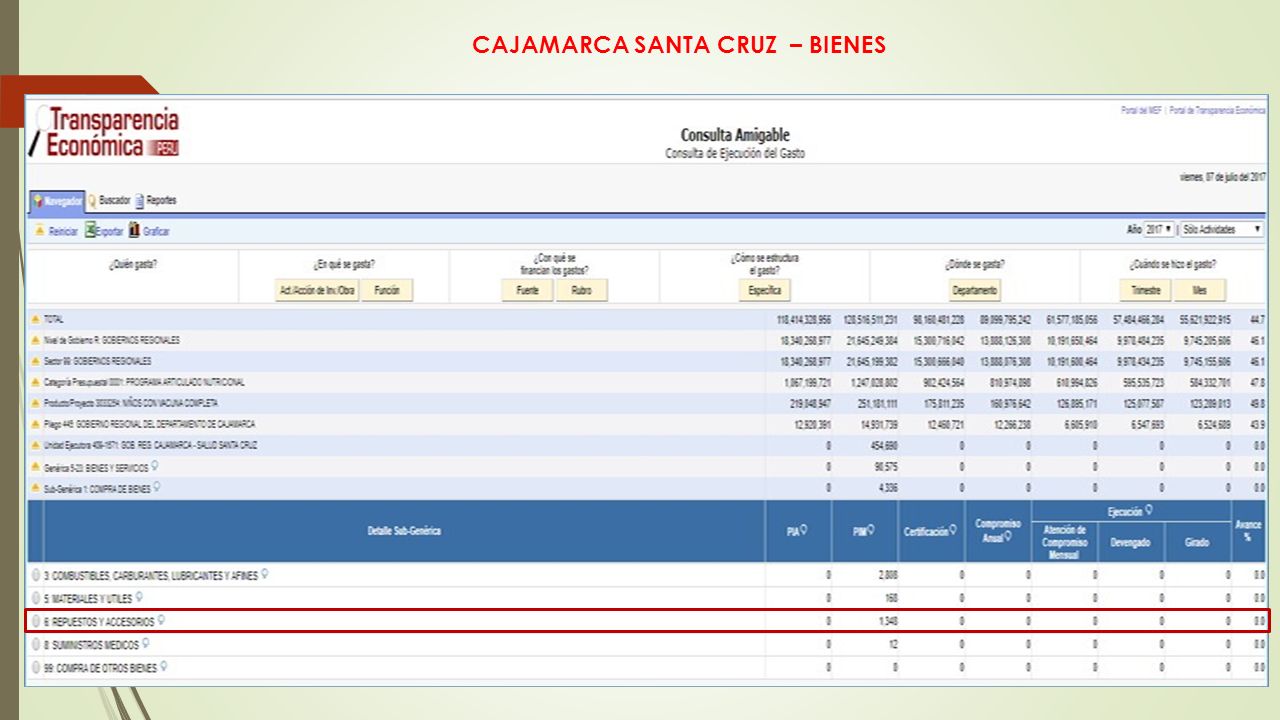This screenshot has height=720, width=1280.
Task: Click the Fuente button
Action: tap(528, 290)
